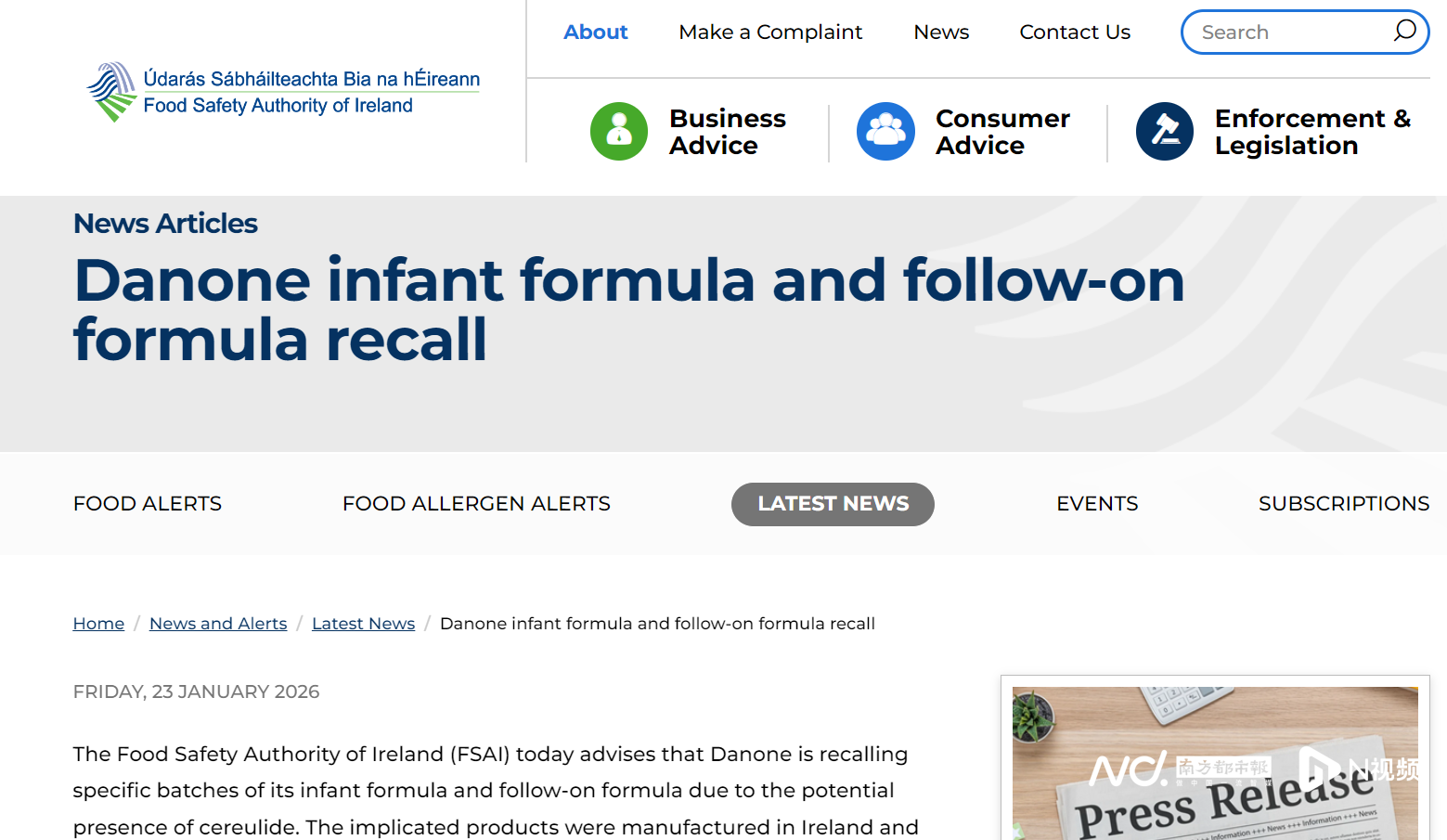Image resolution: width=1447 pixels, height=840 pixels.
Task: Select the Latest News tab
Action: (833, 504)
